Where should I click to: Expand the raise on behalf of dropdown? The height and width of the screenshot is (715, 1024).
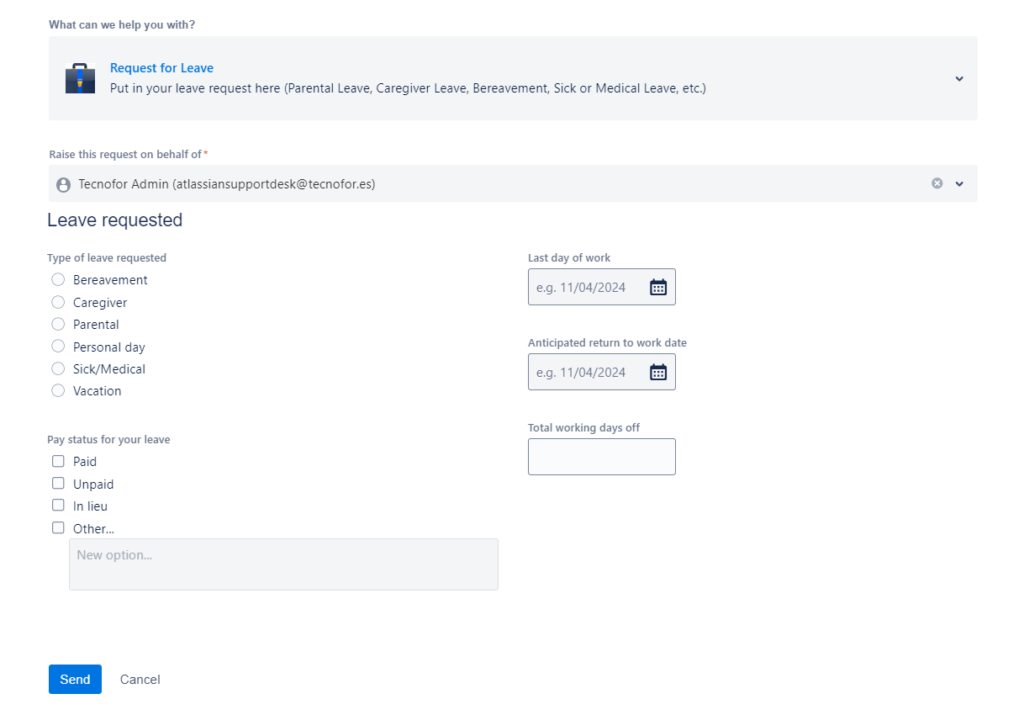[x=960, y=184]
